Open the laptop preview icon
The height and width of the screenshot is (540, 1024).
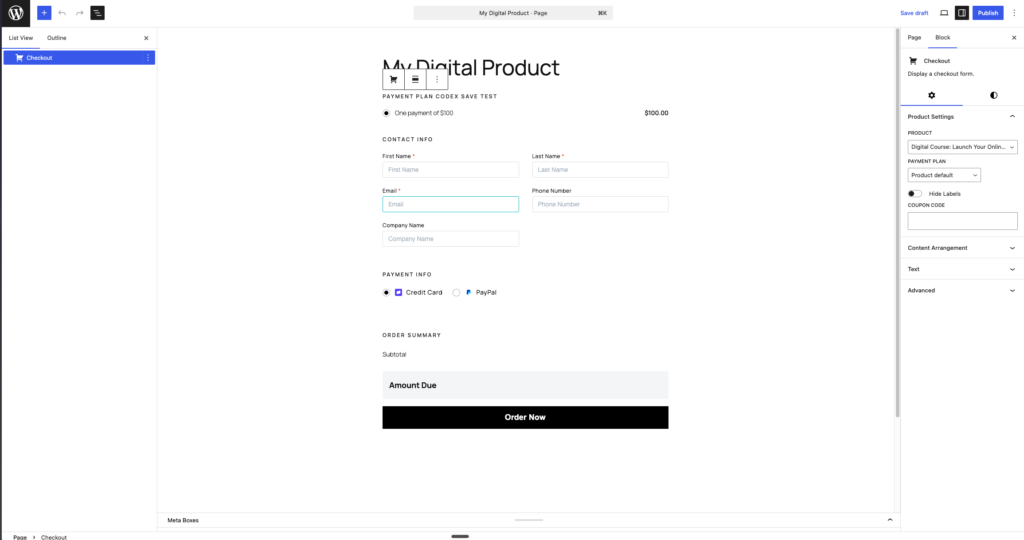point(944,12)
